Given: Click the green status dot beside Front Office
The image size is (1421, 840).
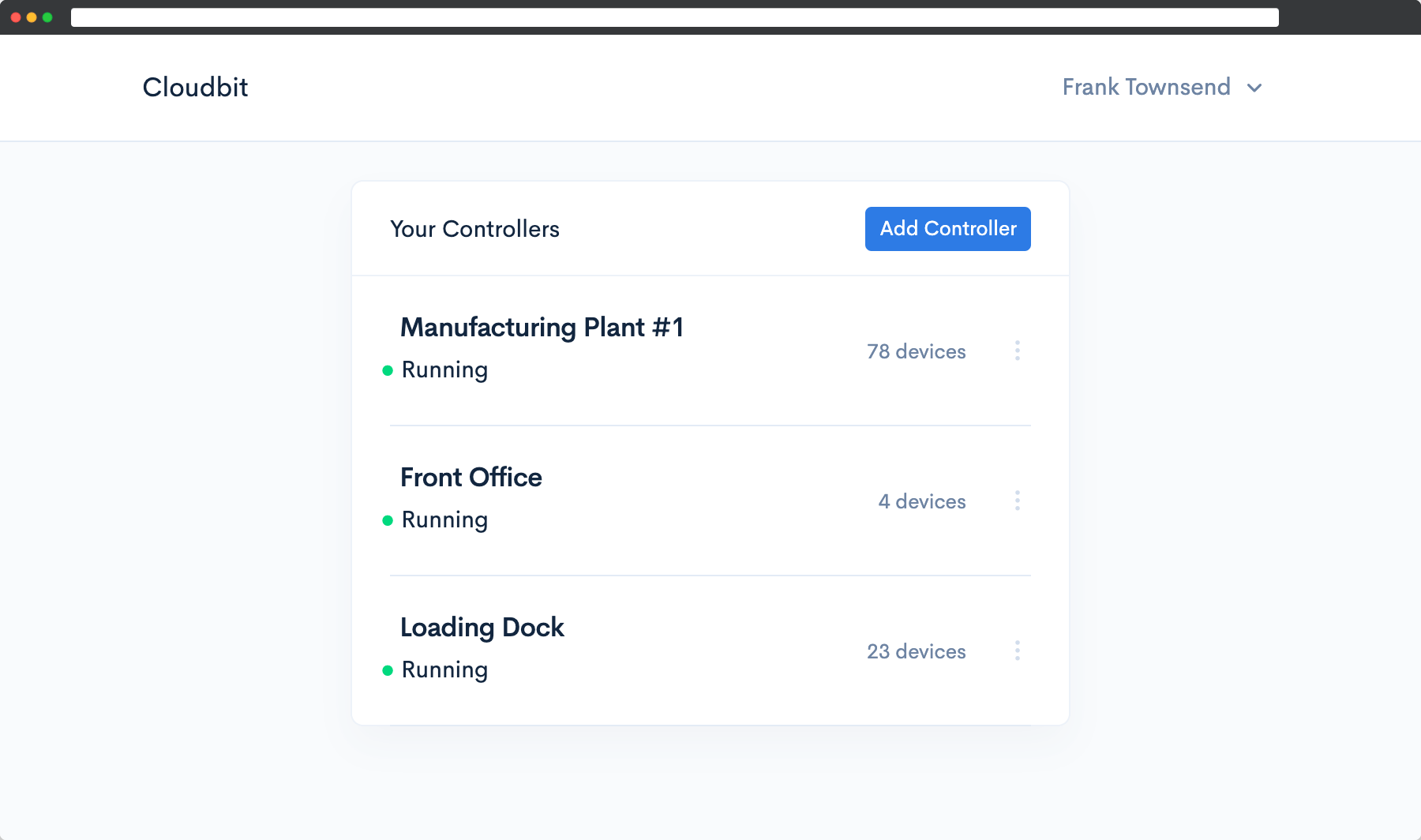Looking at the screenshot, I should pos(388,519).
